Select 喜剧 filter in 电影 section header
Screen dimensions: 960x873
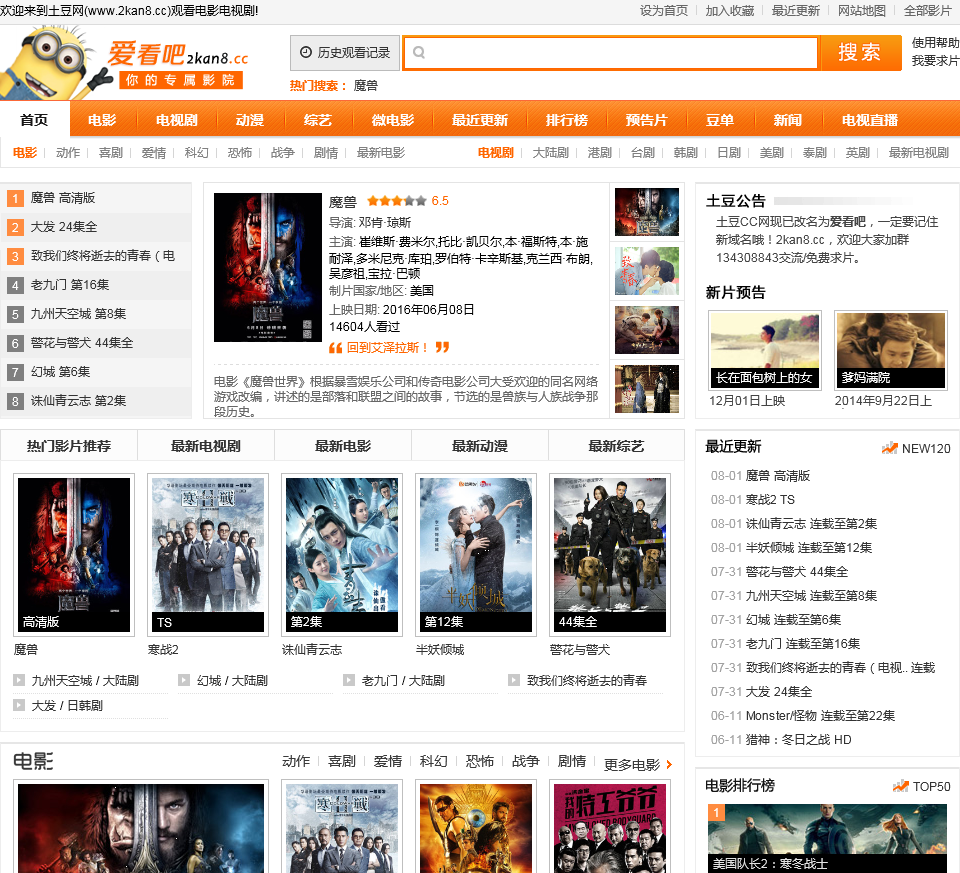[342, 761]
